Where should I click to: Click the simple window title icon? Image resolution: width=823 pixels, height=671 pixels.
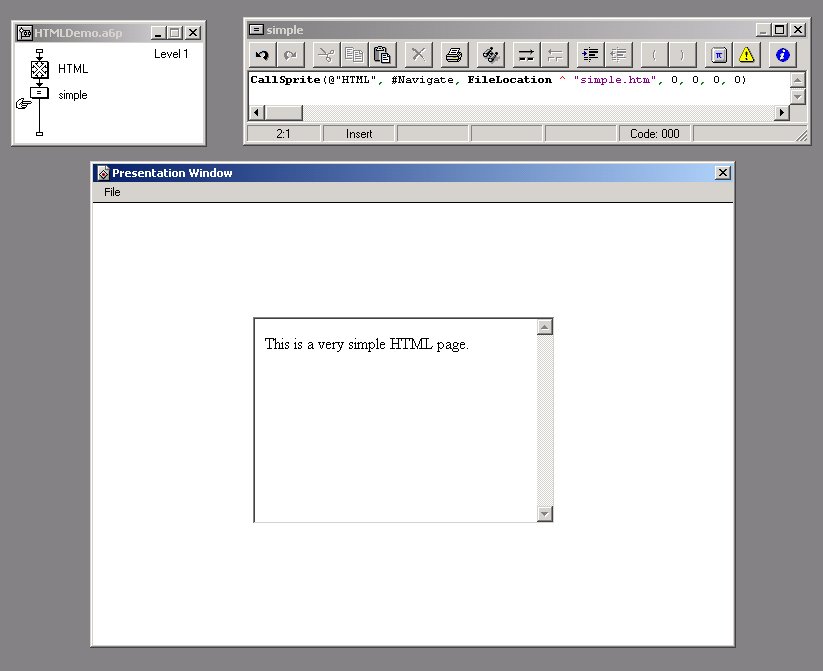click(256, 29)
